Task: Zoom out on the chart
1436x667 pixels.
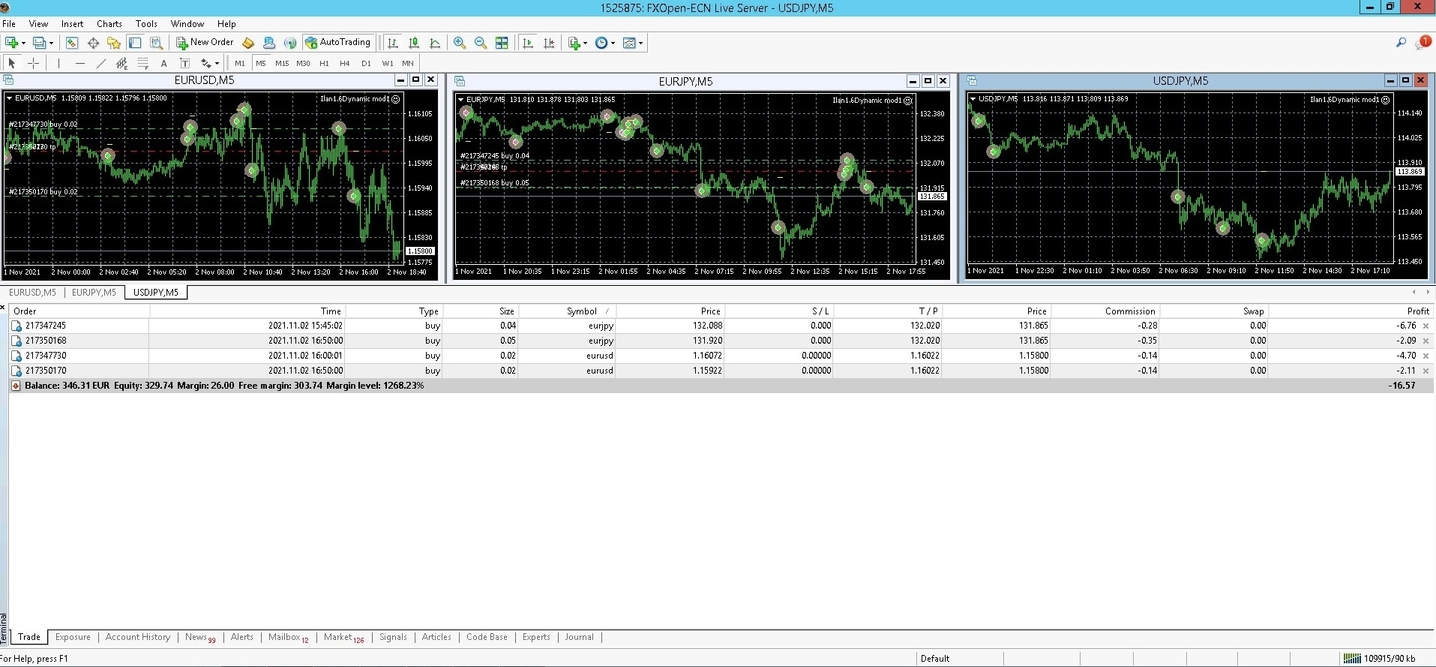Action: (480, 42)
